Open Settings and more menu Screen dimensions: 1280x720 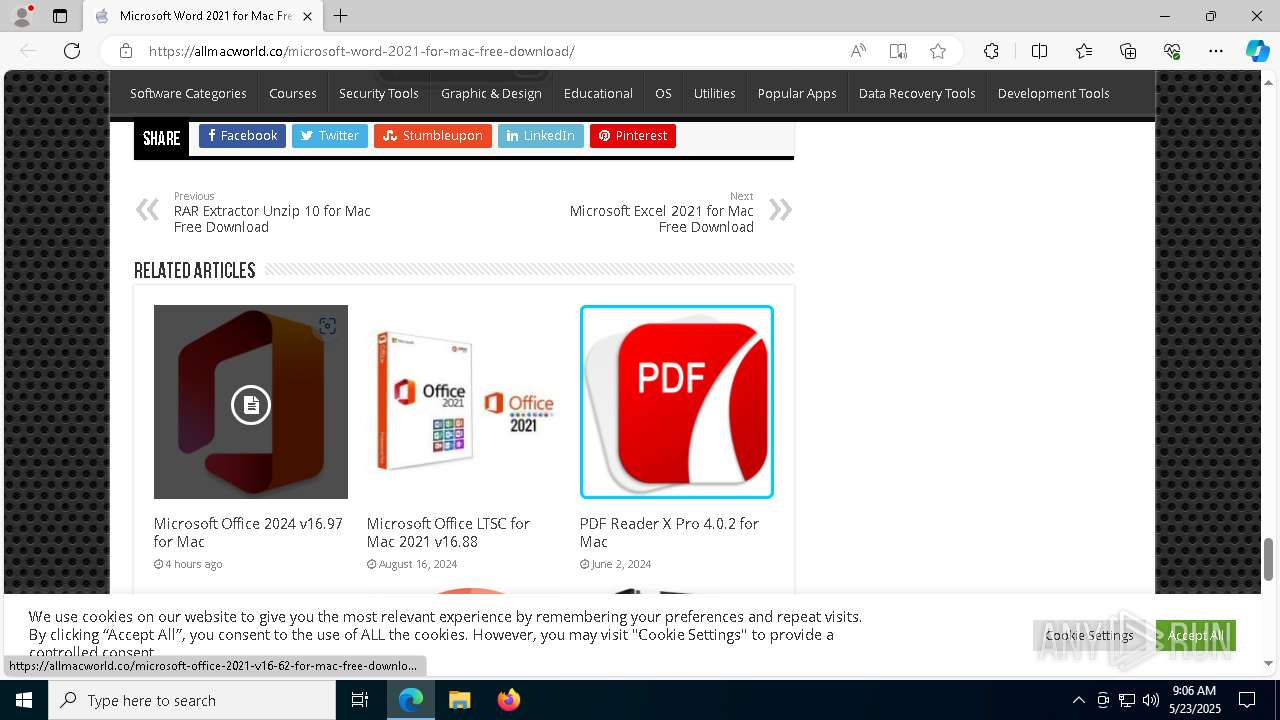point(1216,51)
